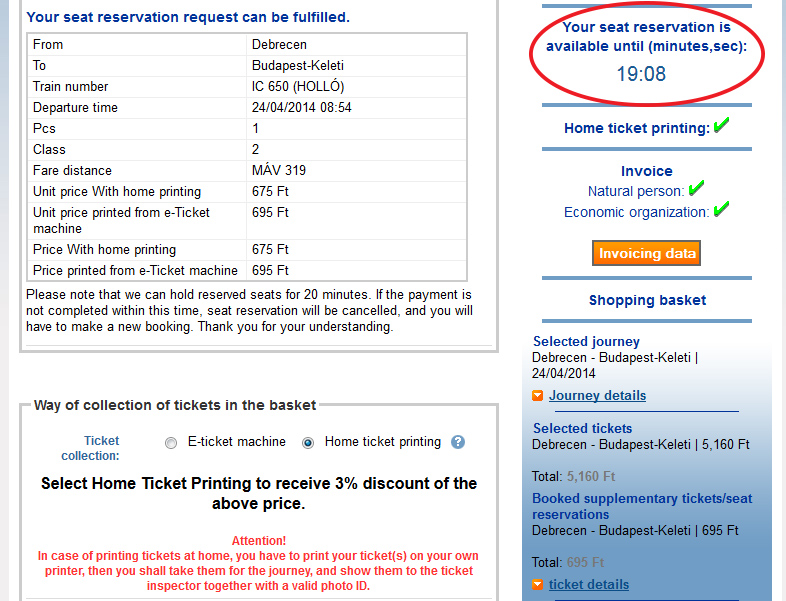Click green checkmark next to Economic organization
The image size is (786, 601).
pos(721,209)
